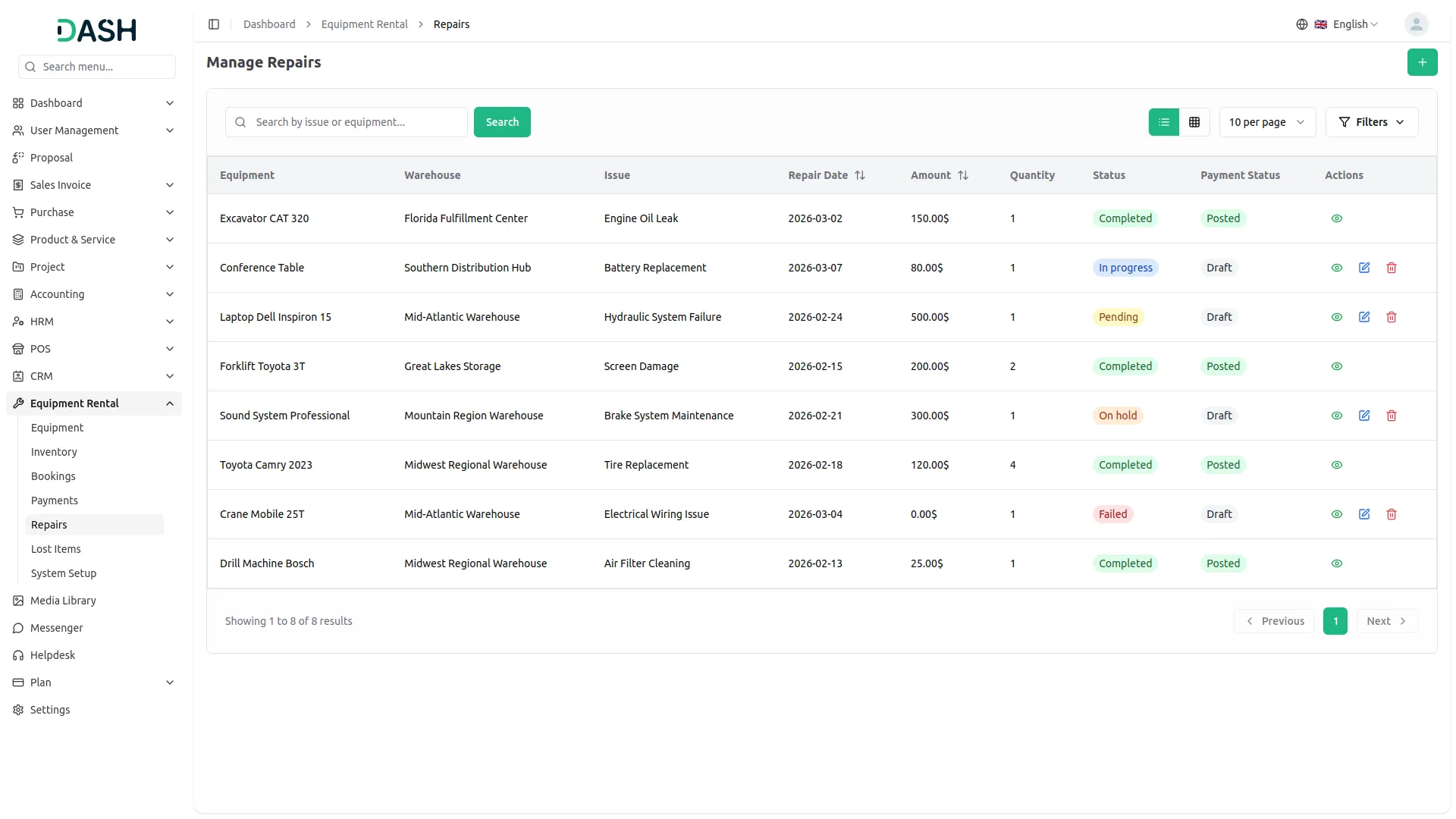Sort by Repair Date column arrows
1456x819 pixels.
859,175
